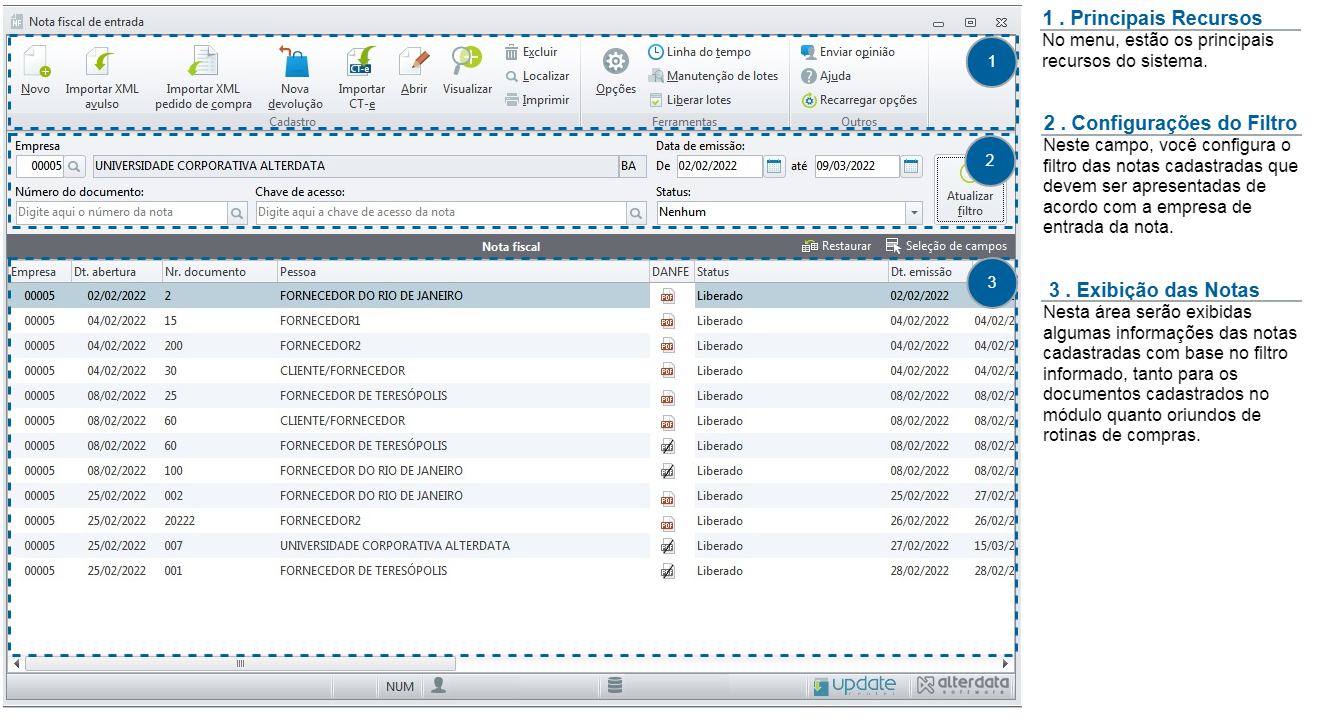Open Seleção de campos
Image resolution: width=1336 pixels, height=728 pixels.
click(945, 246)
